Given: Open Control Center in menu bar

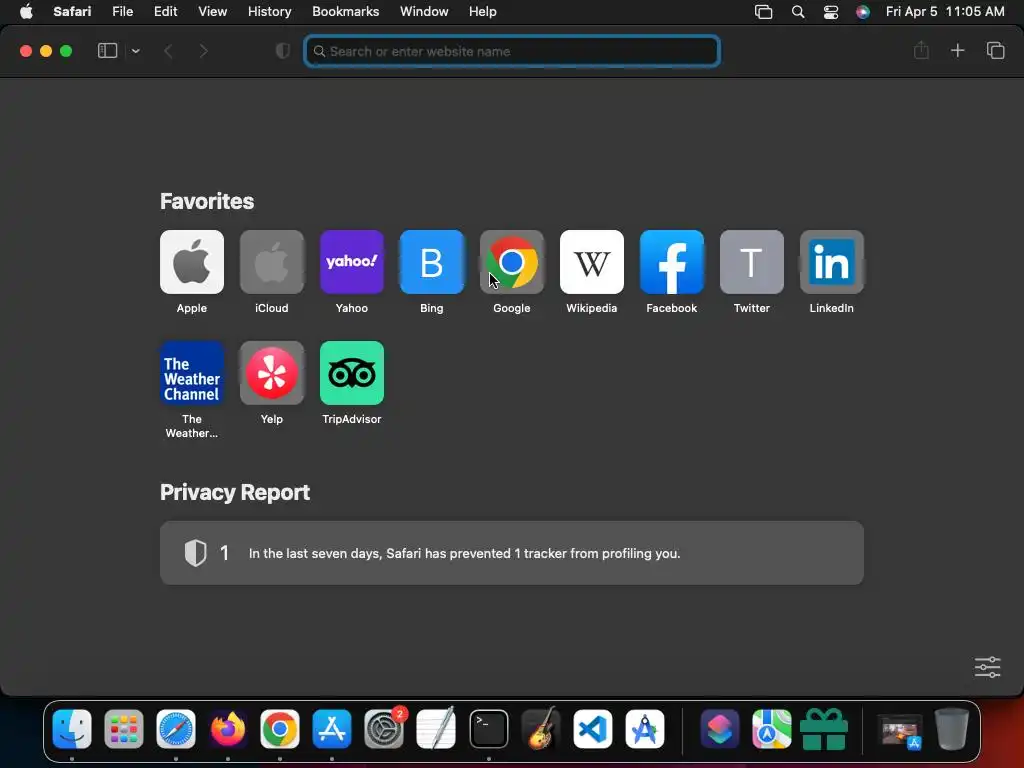Looking at the screenshot, I should [831, 12].
